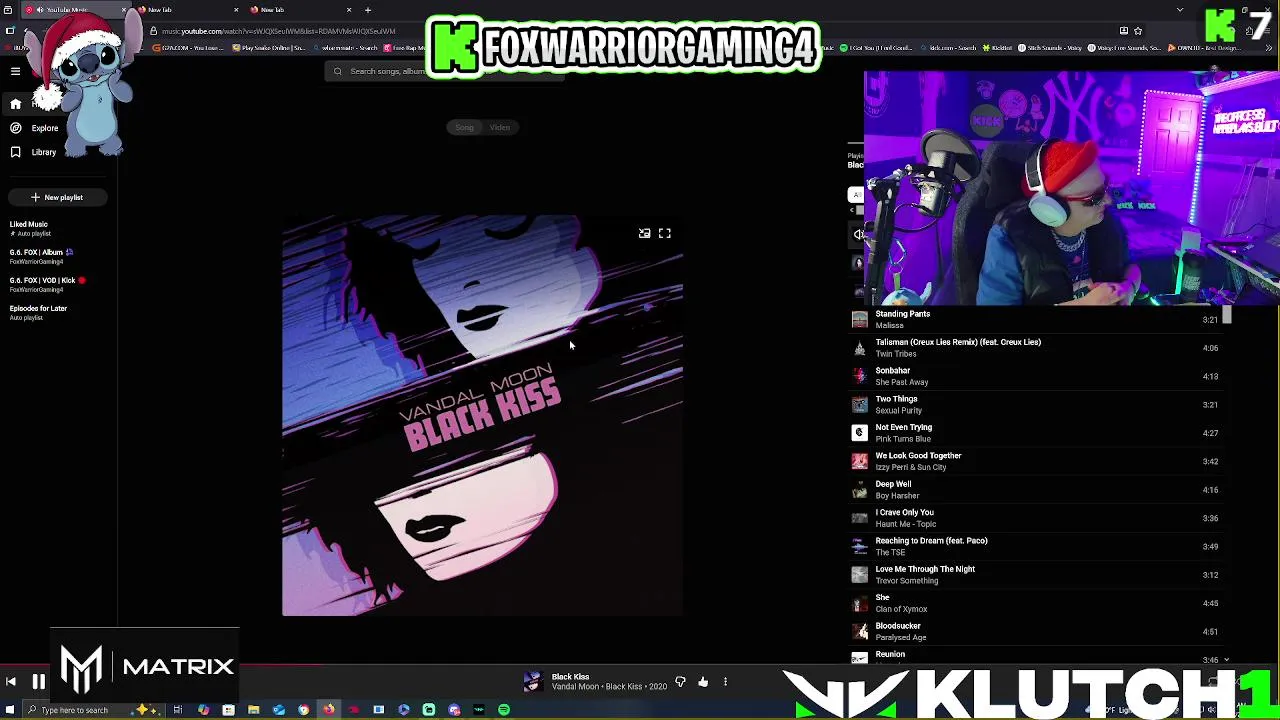Switch to Song mode

click(464, 127)
